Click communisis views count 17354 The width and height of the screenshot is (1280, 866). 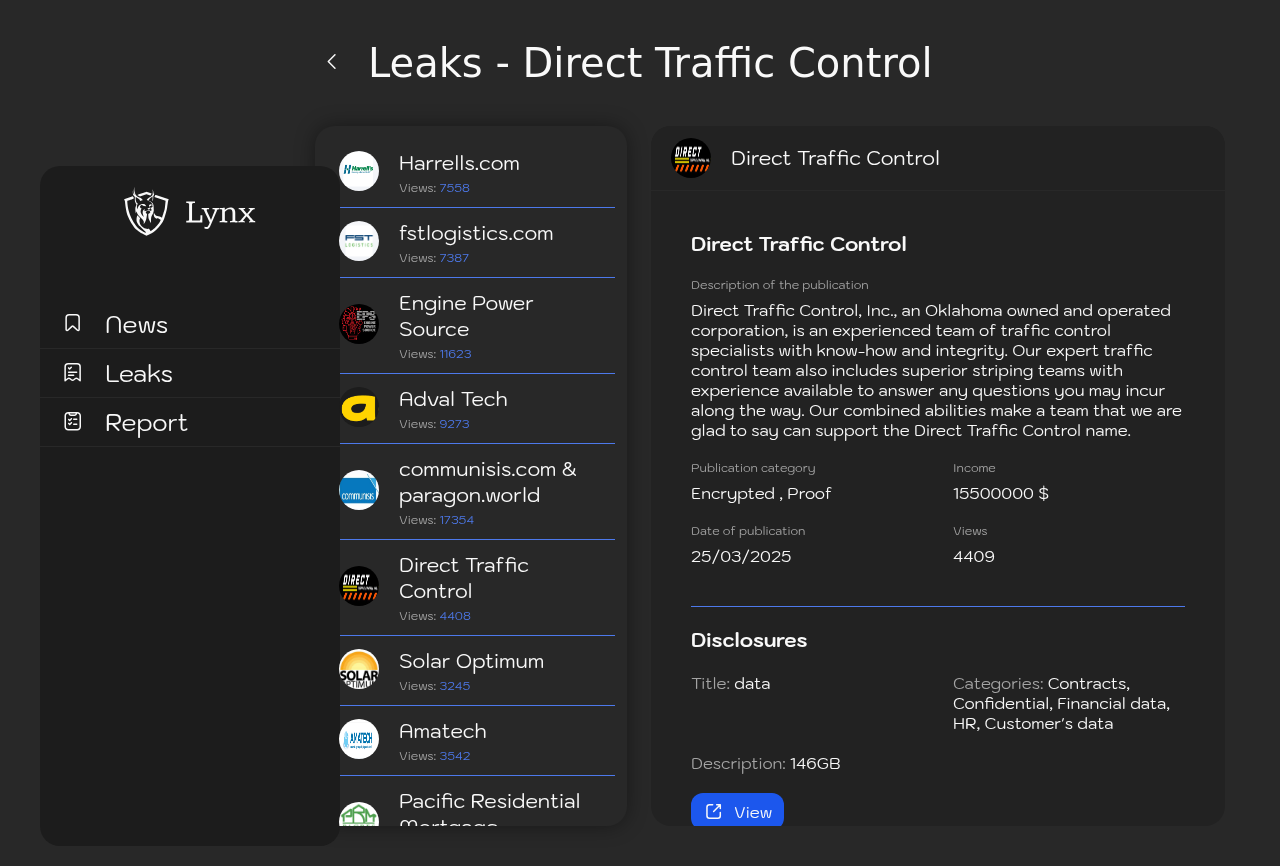pos(457,520)
